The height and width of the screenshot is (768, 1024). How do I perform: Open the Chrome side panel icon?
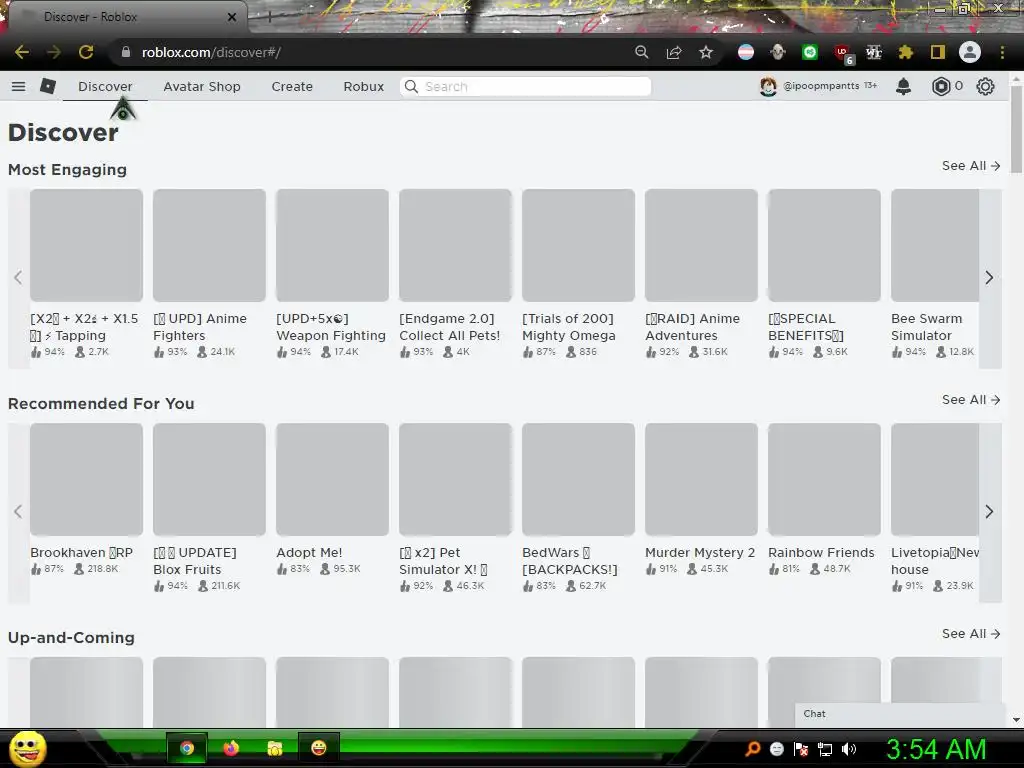click(938, 52)
